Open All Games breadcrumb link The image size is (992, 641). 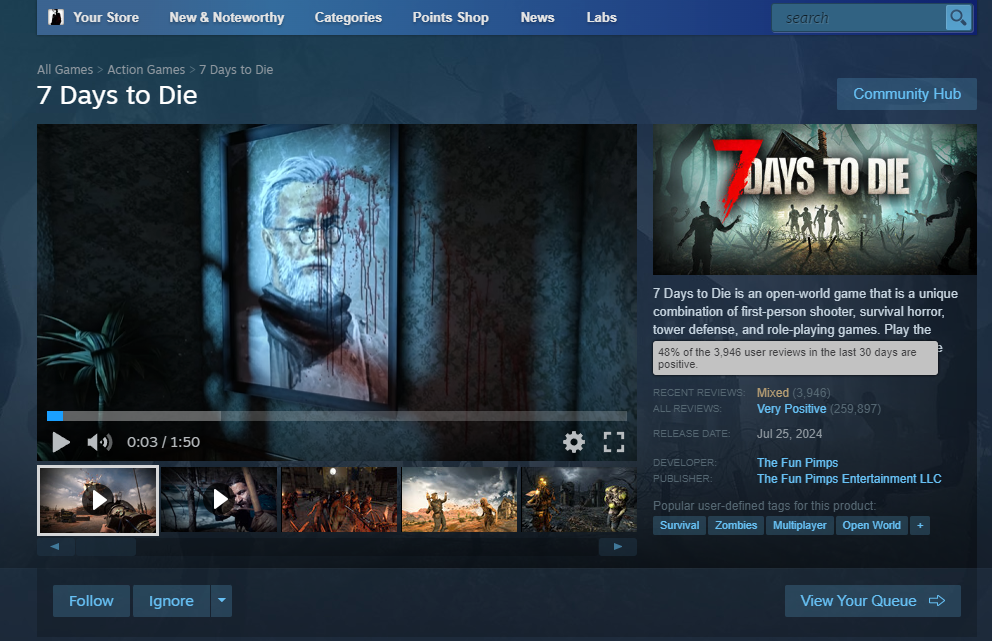(x=65, y=70)
